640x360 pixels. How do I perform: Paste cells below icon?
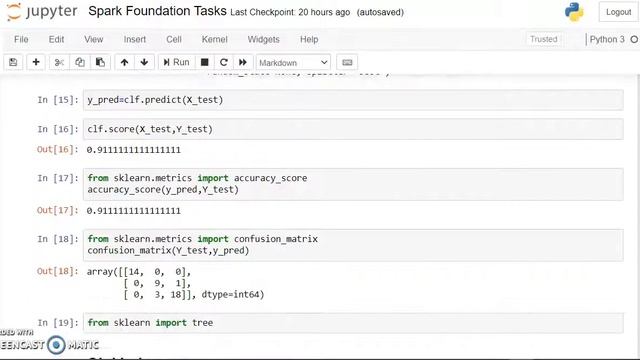click(100, 62)
